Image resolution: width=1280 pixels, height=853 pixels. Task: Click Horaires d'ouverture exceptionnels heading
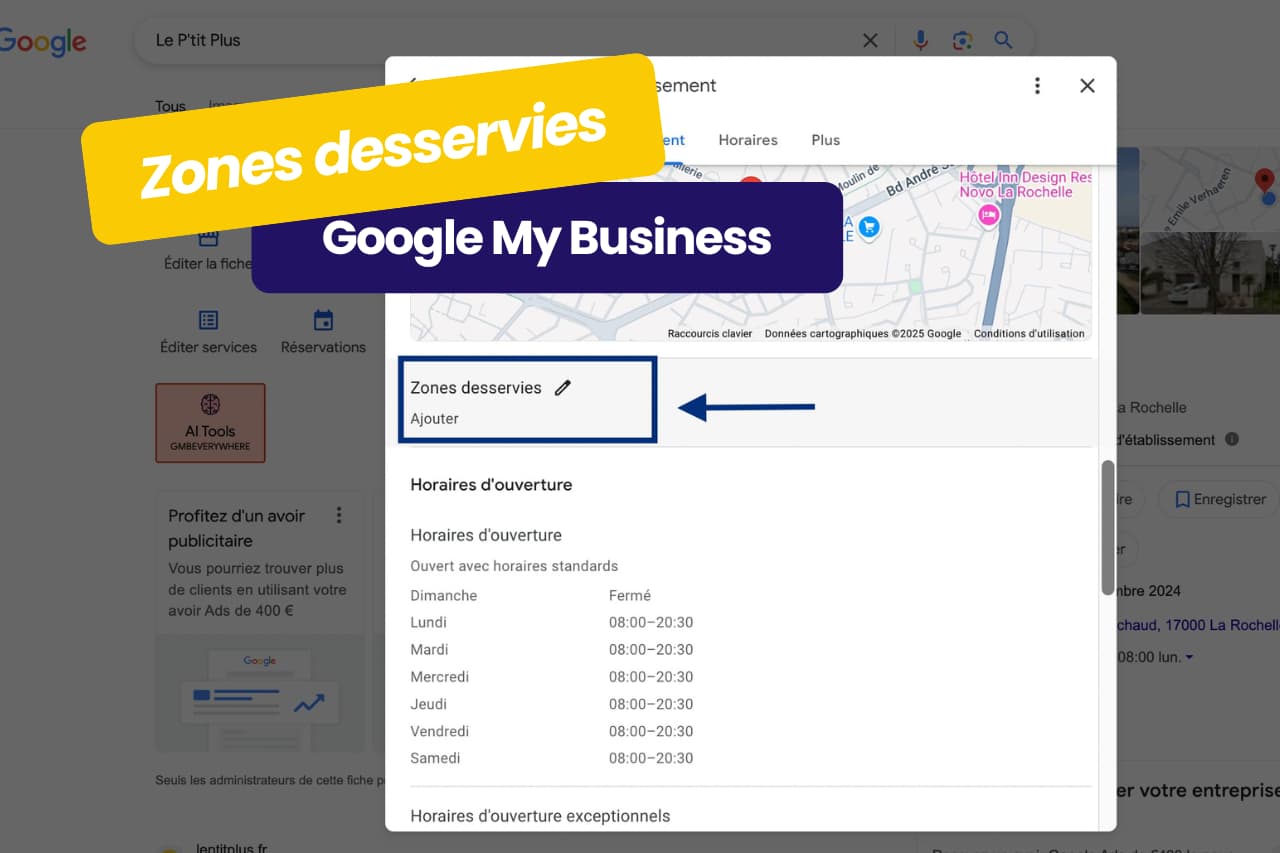coord(540,816)
